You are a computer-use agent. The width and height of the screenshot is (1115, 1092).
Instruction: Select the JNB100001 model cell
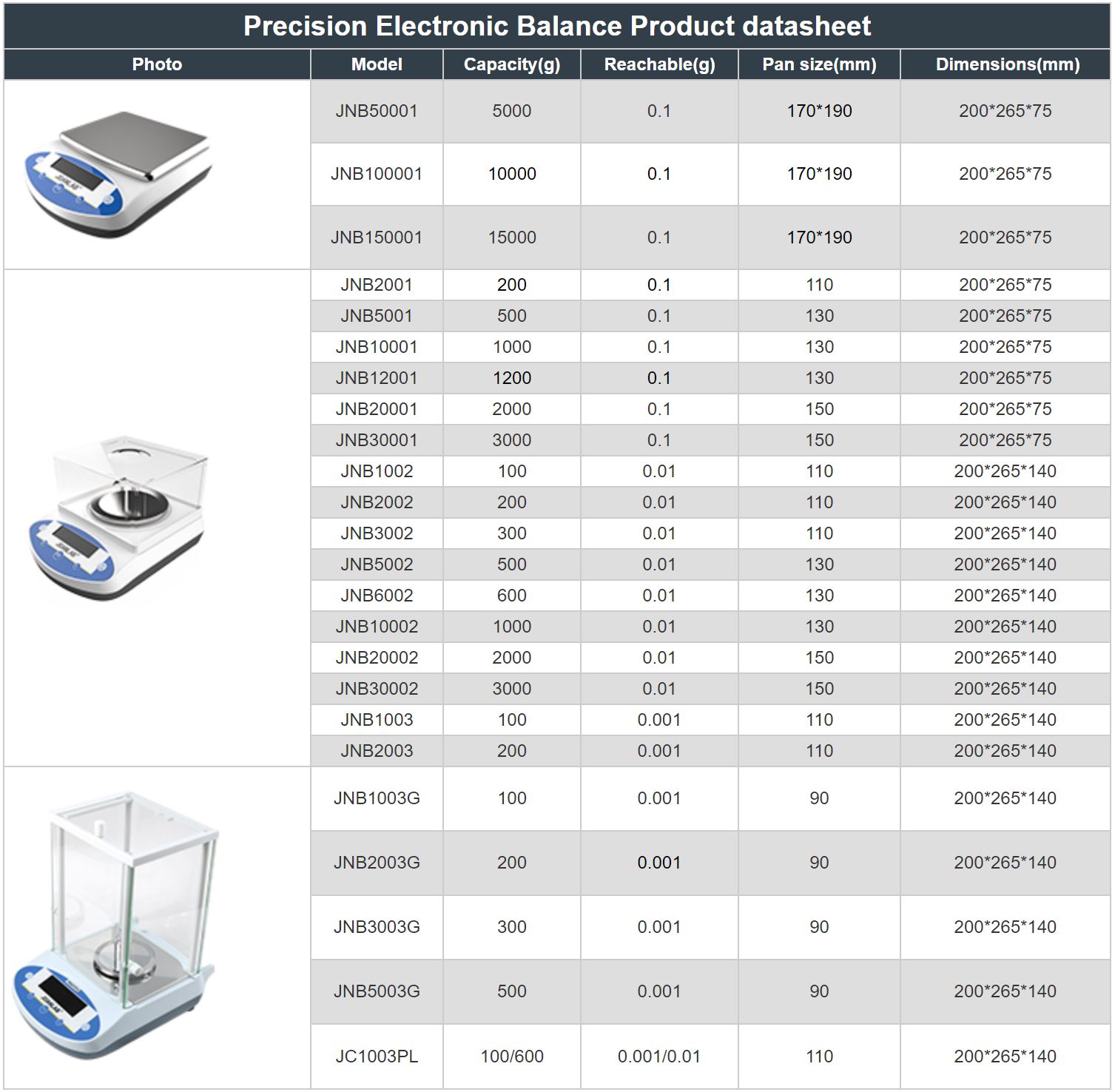377,174
